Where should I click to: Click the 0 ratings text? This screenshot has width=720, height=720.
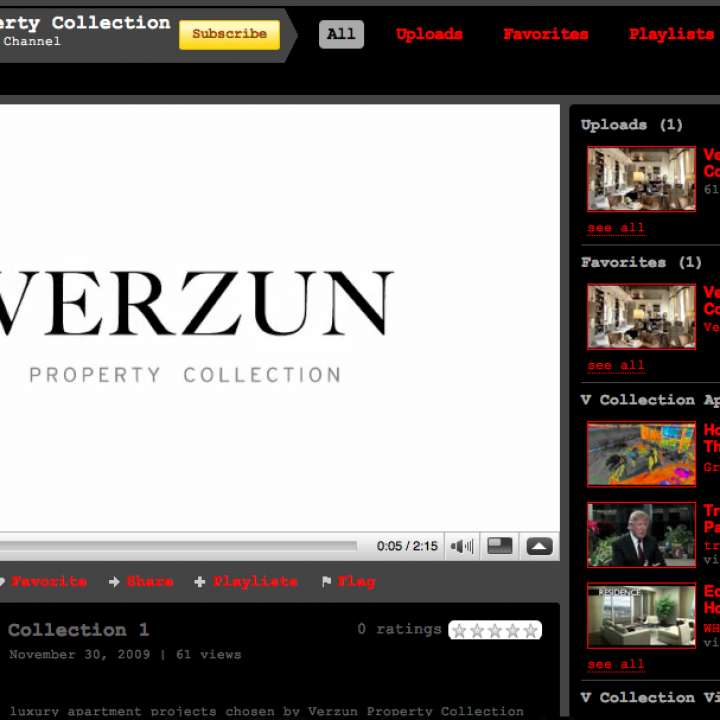coord(399,629)
